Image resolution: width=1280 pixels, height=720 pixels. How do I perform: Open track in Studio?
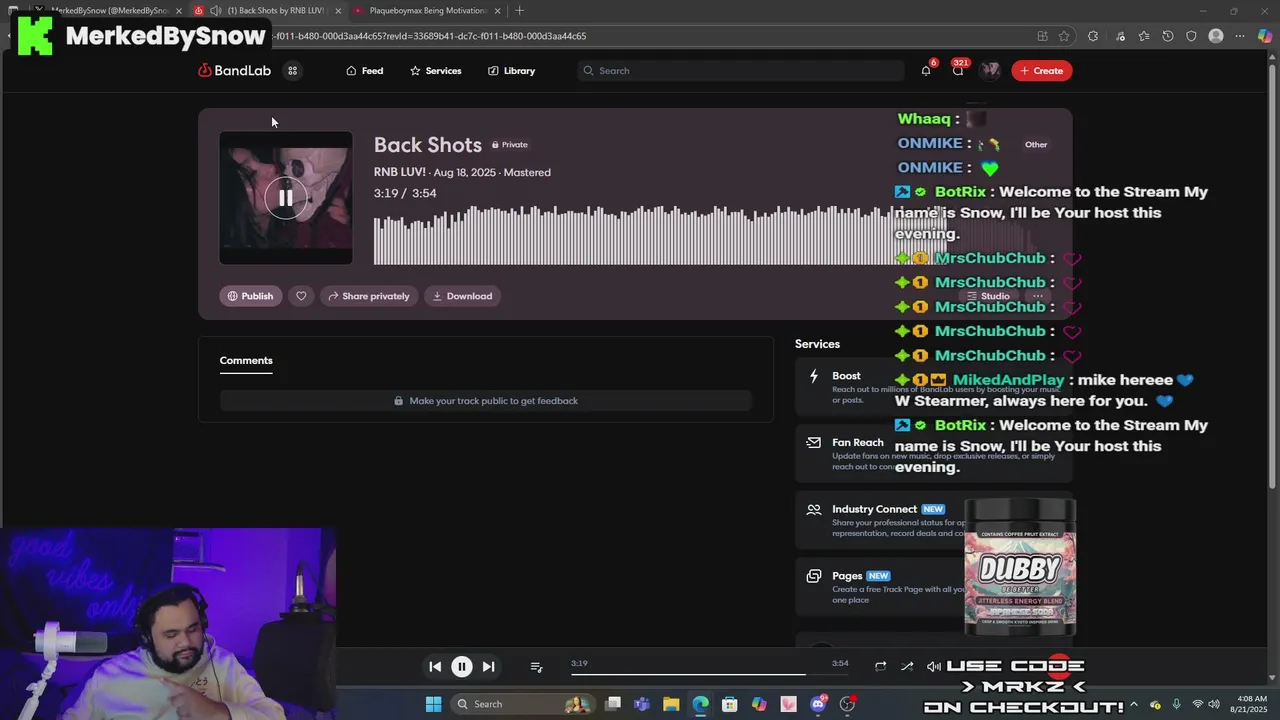click(x=988, y=296)
